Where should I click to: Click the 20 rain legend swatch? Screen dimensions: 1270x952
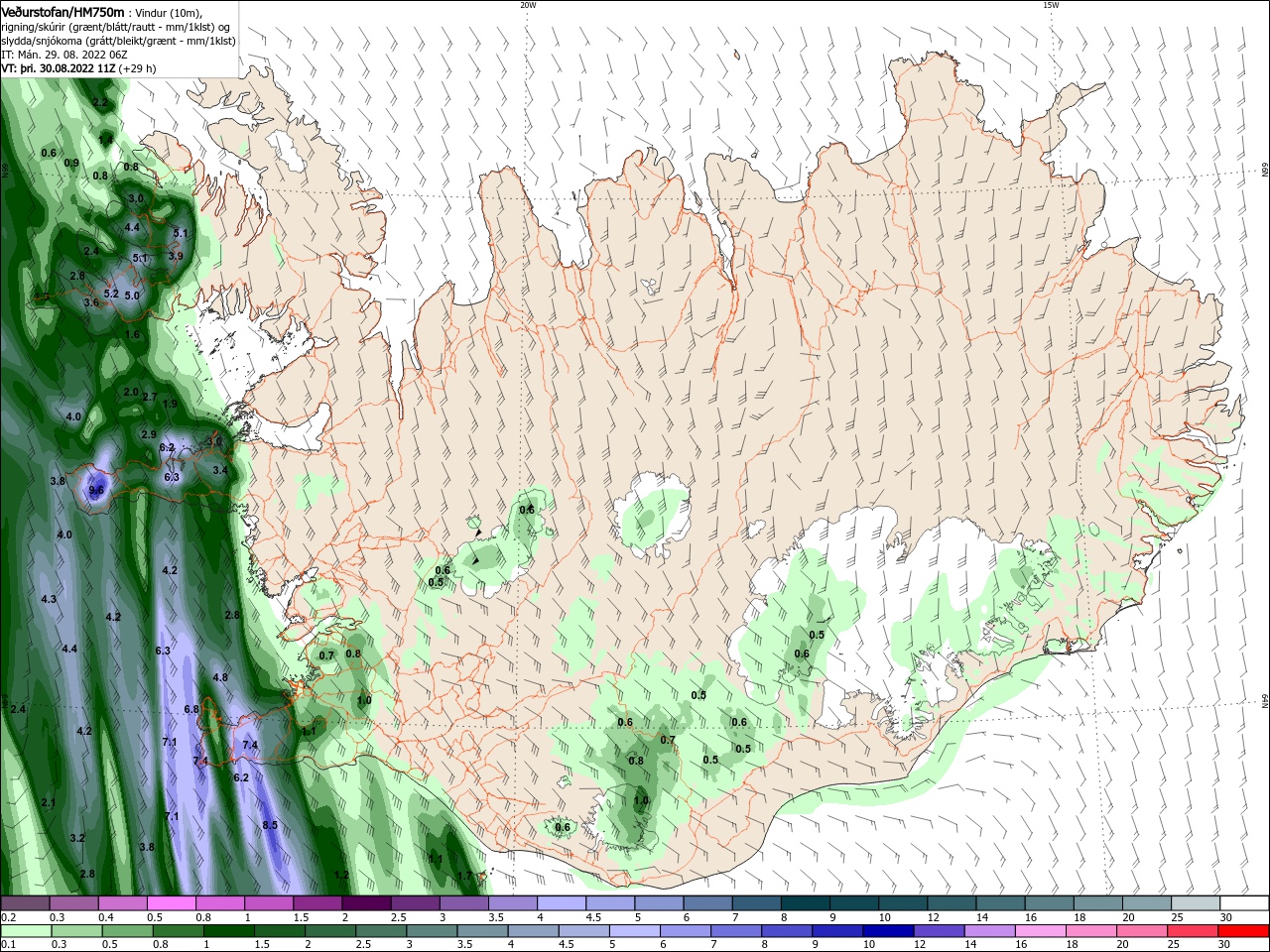[1141, 931]
